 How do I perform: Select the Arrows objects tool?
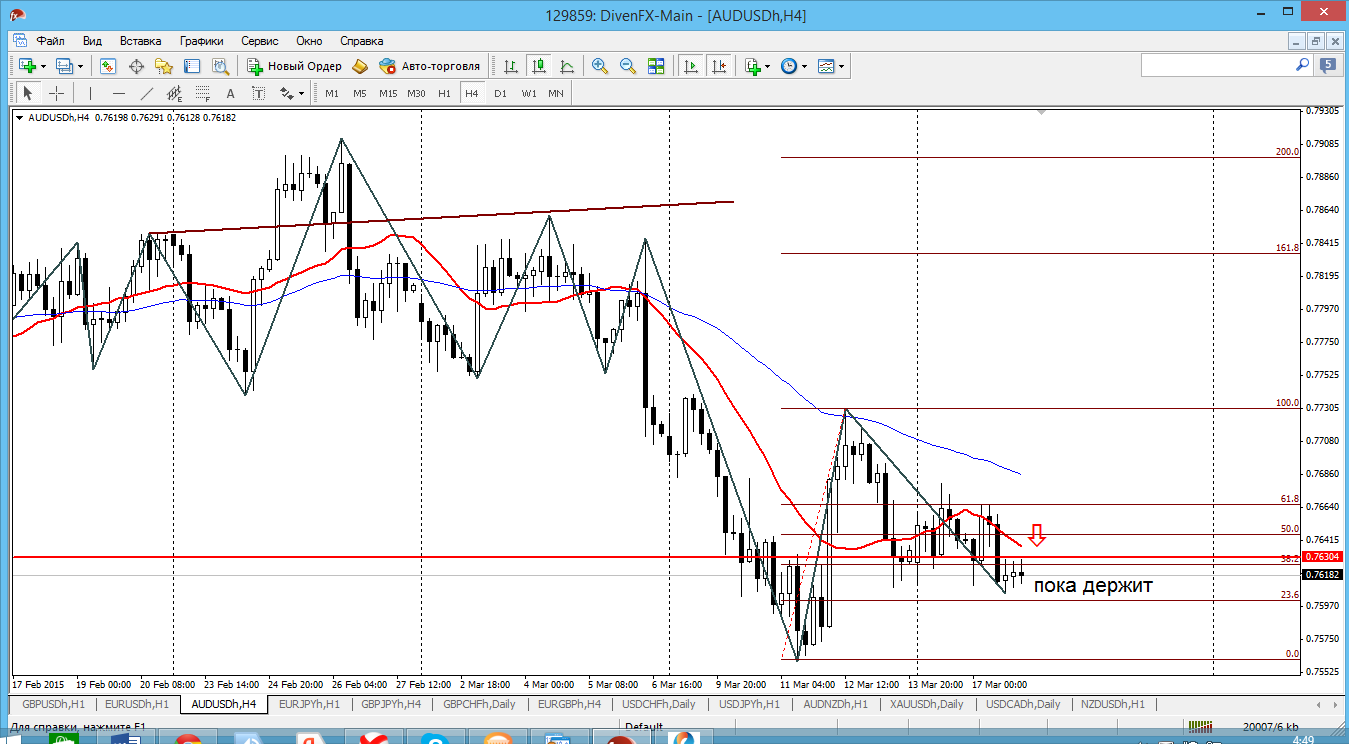[286, 93]
